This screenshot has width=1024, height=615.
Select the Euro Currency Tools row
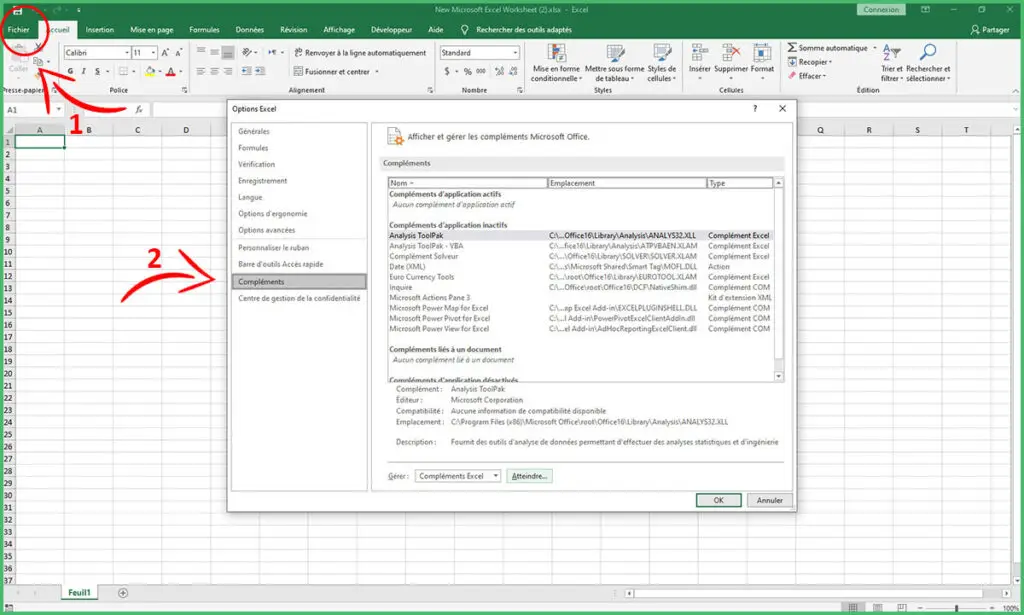580,277
